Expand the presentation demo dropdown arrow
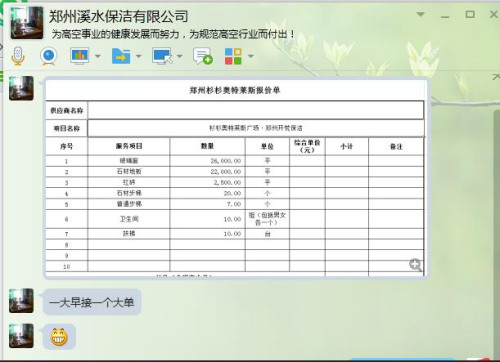The image size is (500, 362). [98, 56]
